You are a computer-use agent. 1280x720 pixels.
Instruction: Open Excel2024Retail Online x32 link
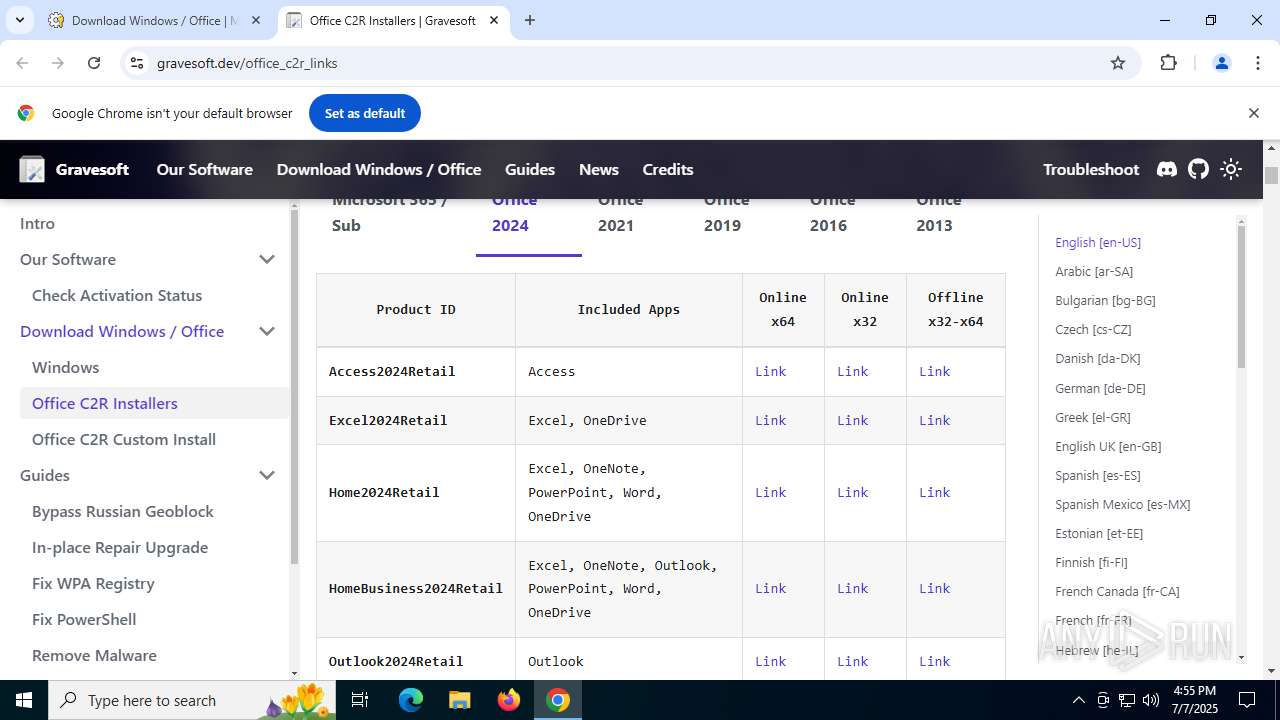(852, 420)
